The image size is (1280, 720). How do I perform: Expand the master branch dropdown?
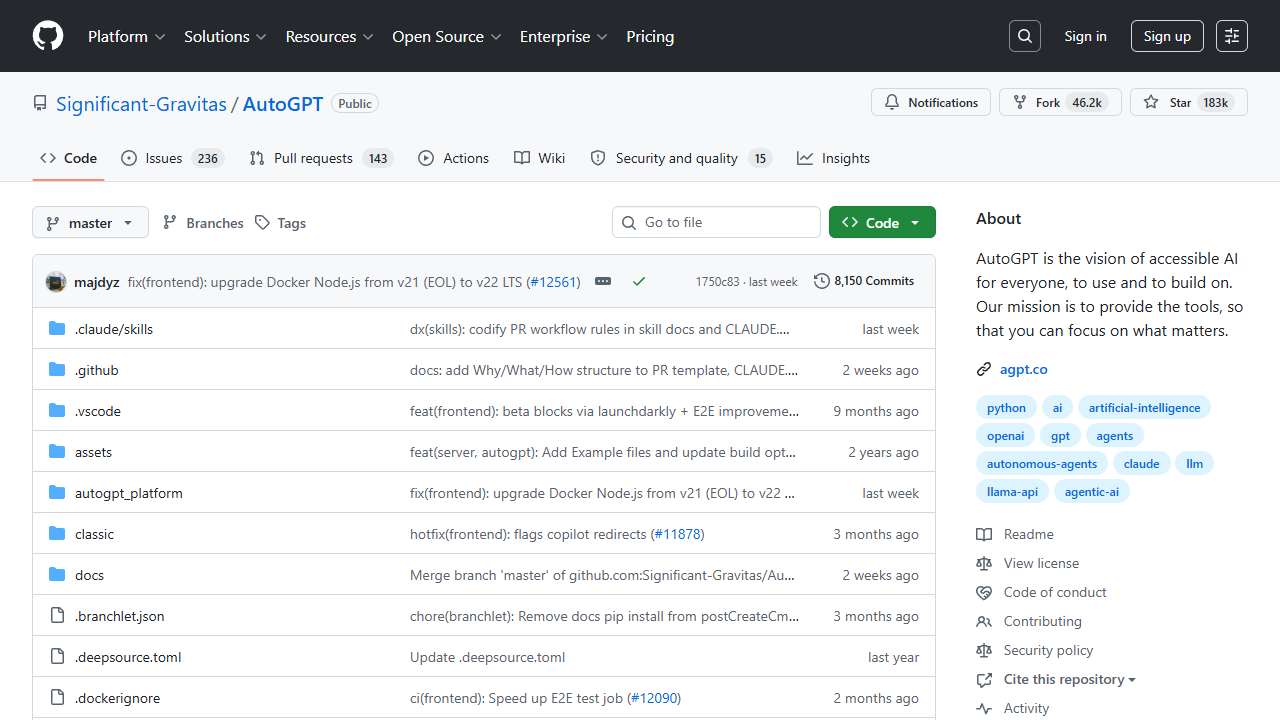point(90,223)
